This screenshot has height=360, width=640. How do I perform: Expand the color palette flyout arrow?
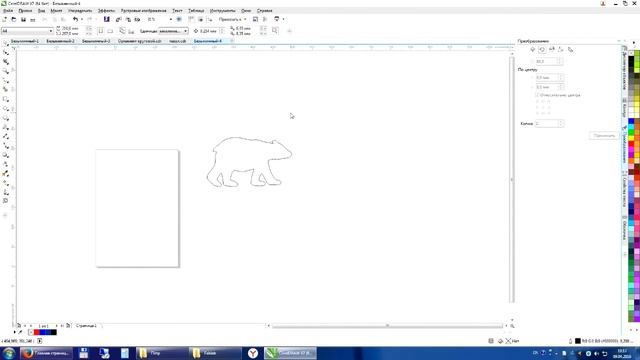click(x=633, y=42)
